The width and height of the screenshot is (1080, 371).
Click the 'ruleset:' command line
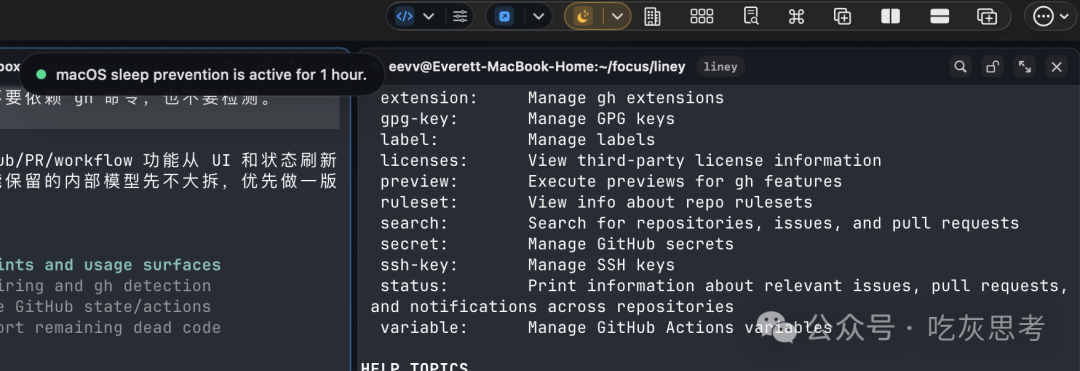596,202
